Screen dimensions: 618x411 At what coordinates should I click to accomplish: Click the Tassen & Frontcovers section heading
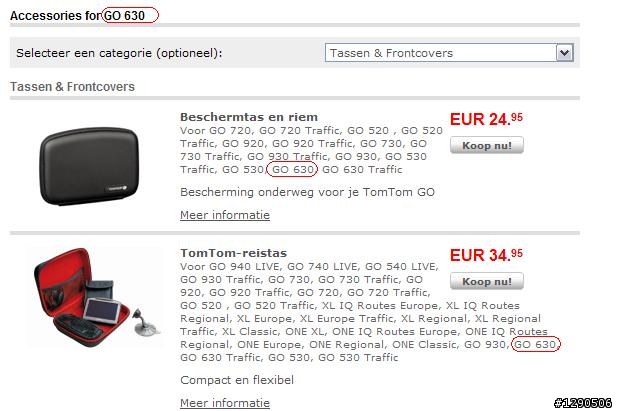(x=73, y=87)
